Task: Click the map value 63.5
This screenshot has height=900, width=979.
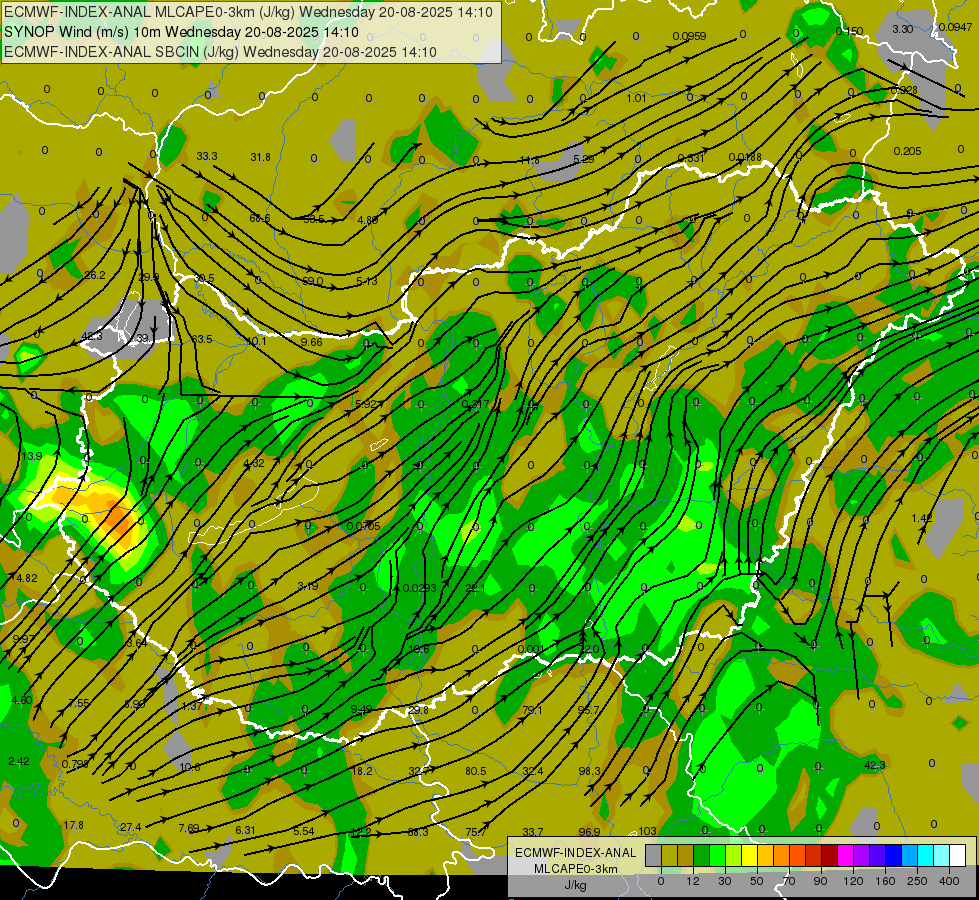Action: pos(202,339)
